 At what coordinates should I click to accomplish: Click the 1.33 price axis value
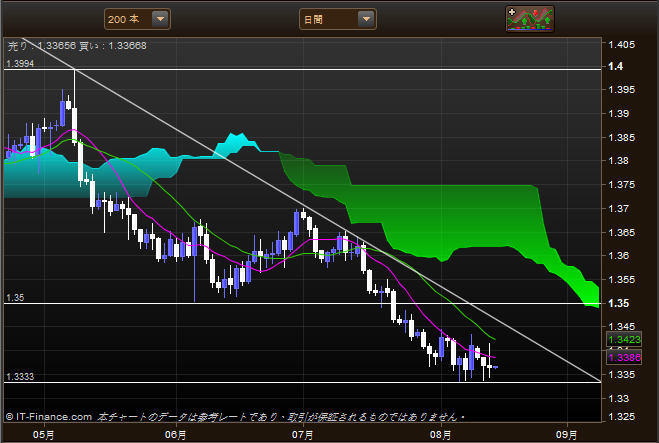619,398
